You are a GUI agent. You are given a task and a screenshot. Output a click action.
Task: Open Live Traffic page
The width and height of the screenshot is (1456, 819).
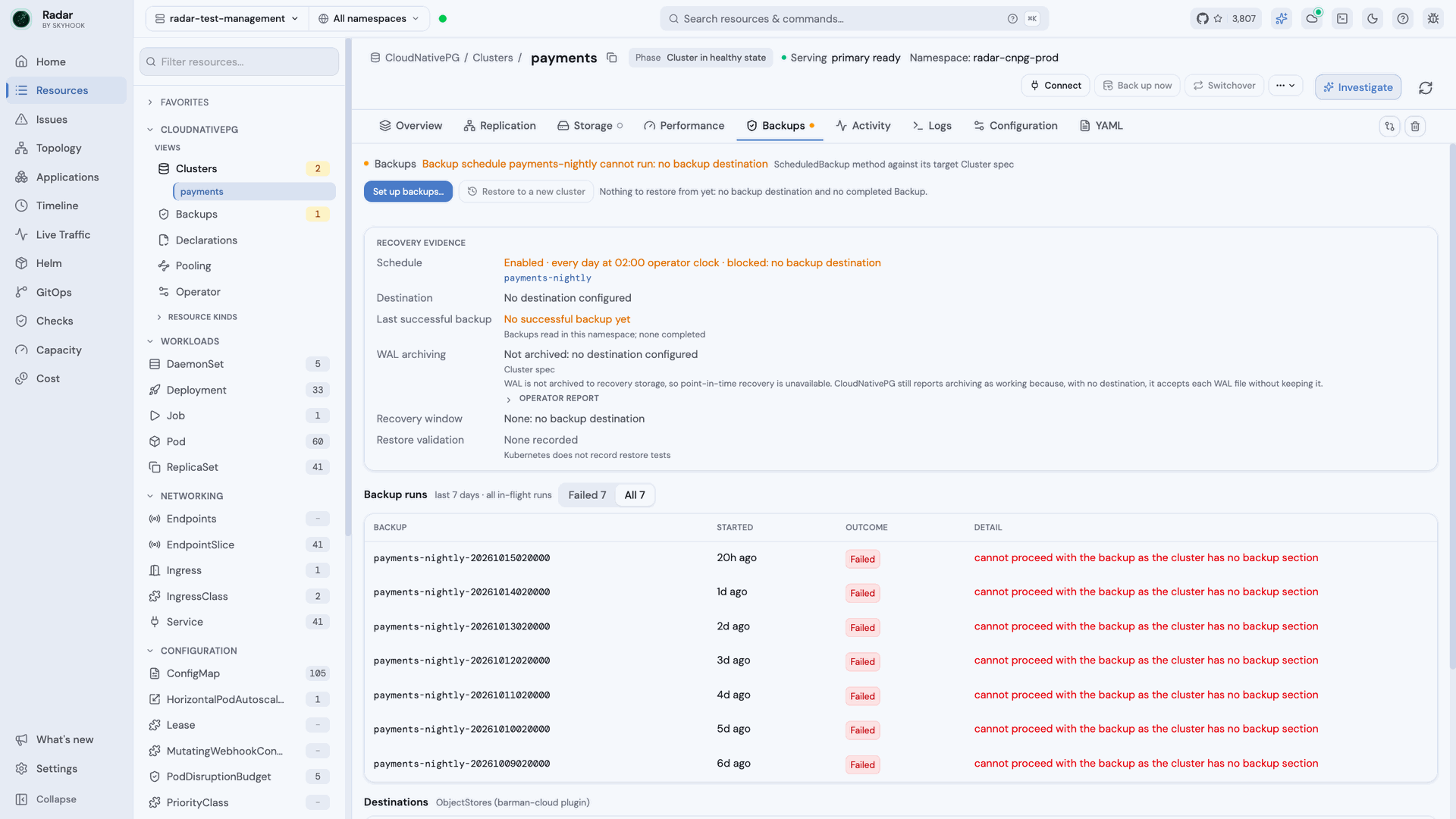67,235
